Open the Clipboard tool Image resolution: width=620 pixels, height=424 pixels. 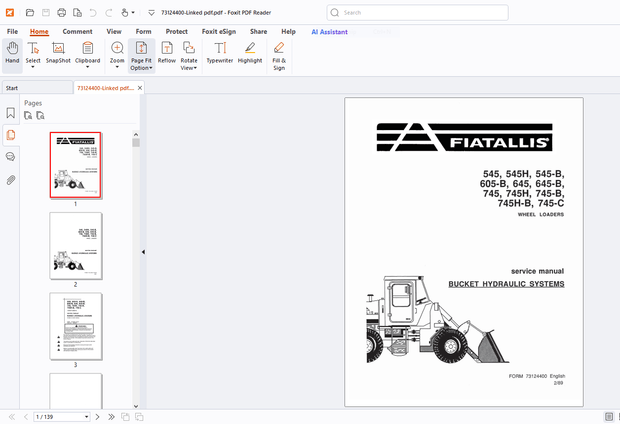[87, 53]
